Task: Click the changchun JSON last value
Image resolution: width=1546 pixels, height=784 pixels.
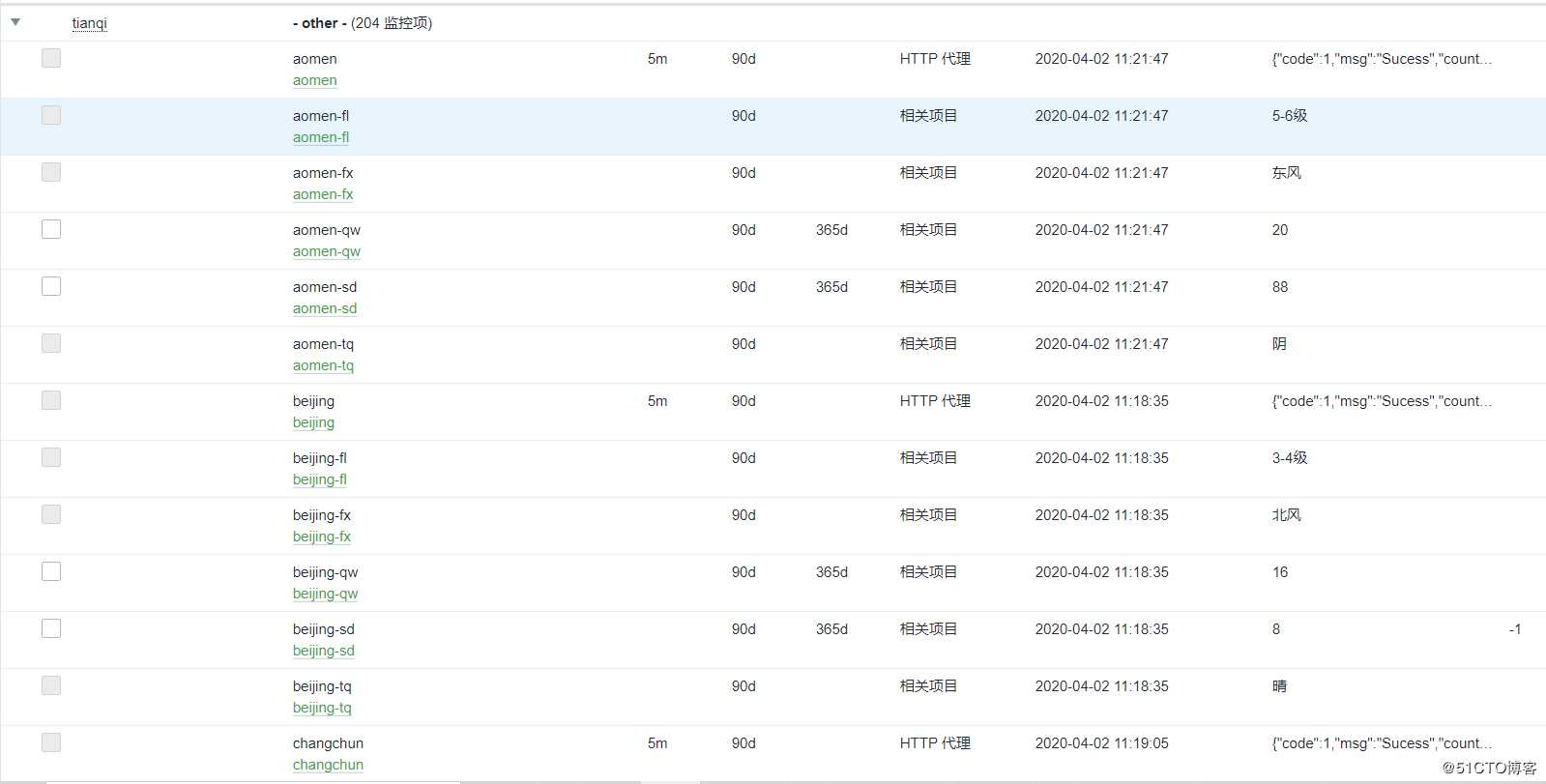Action: (x=1382, y=743)
